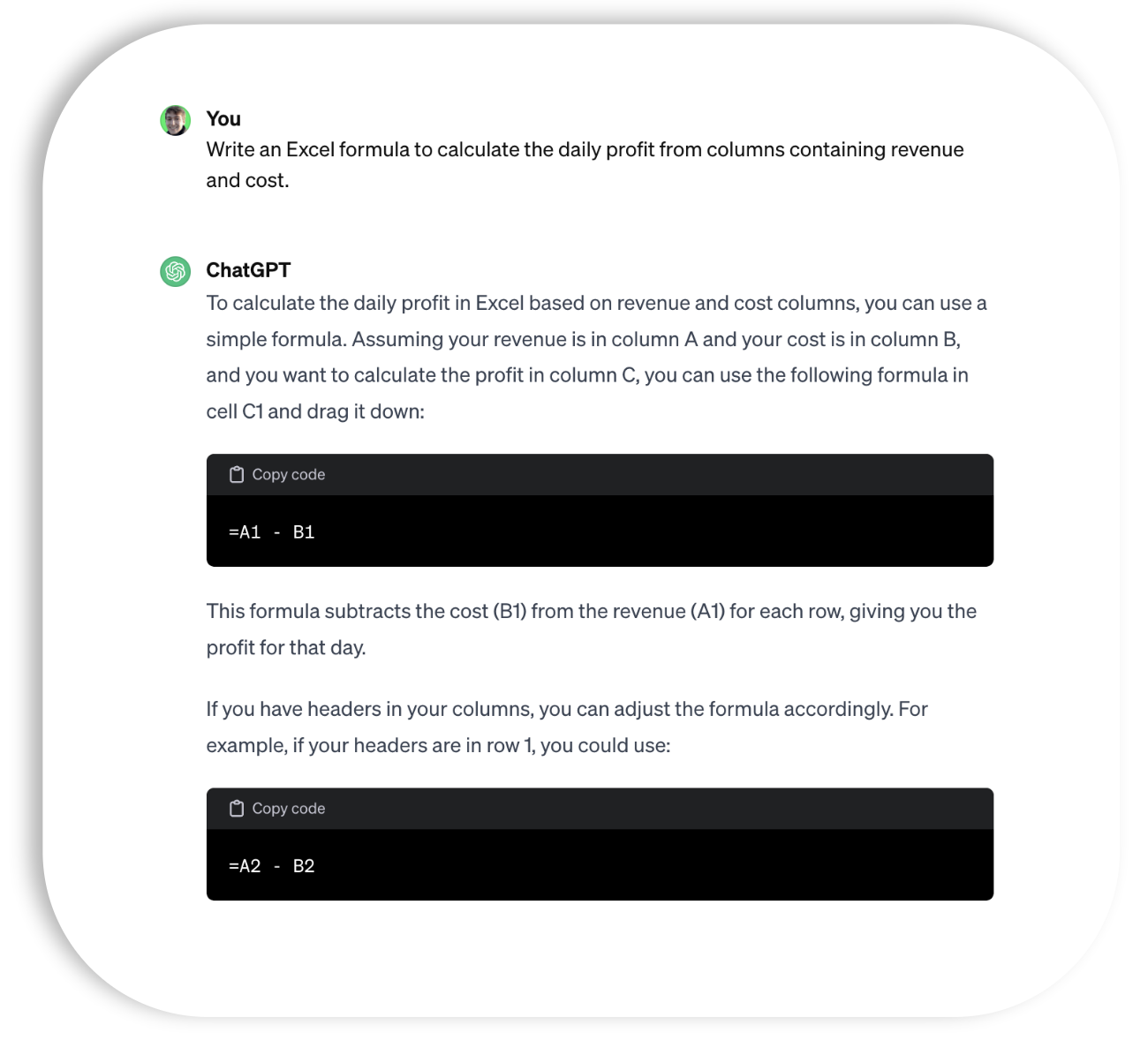Click the =A1 - B1 formula text
The height and width of the screenshot is (1040, 1148).
[x=272, y=532]
